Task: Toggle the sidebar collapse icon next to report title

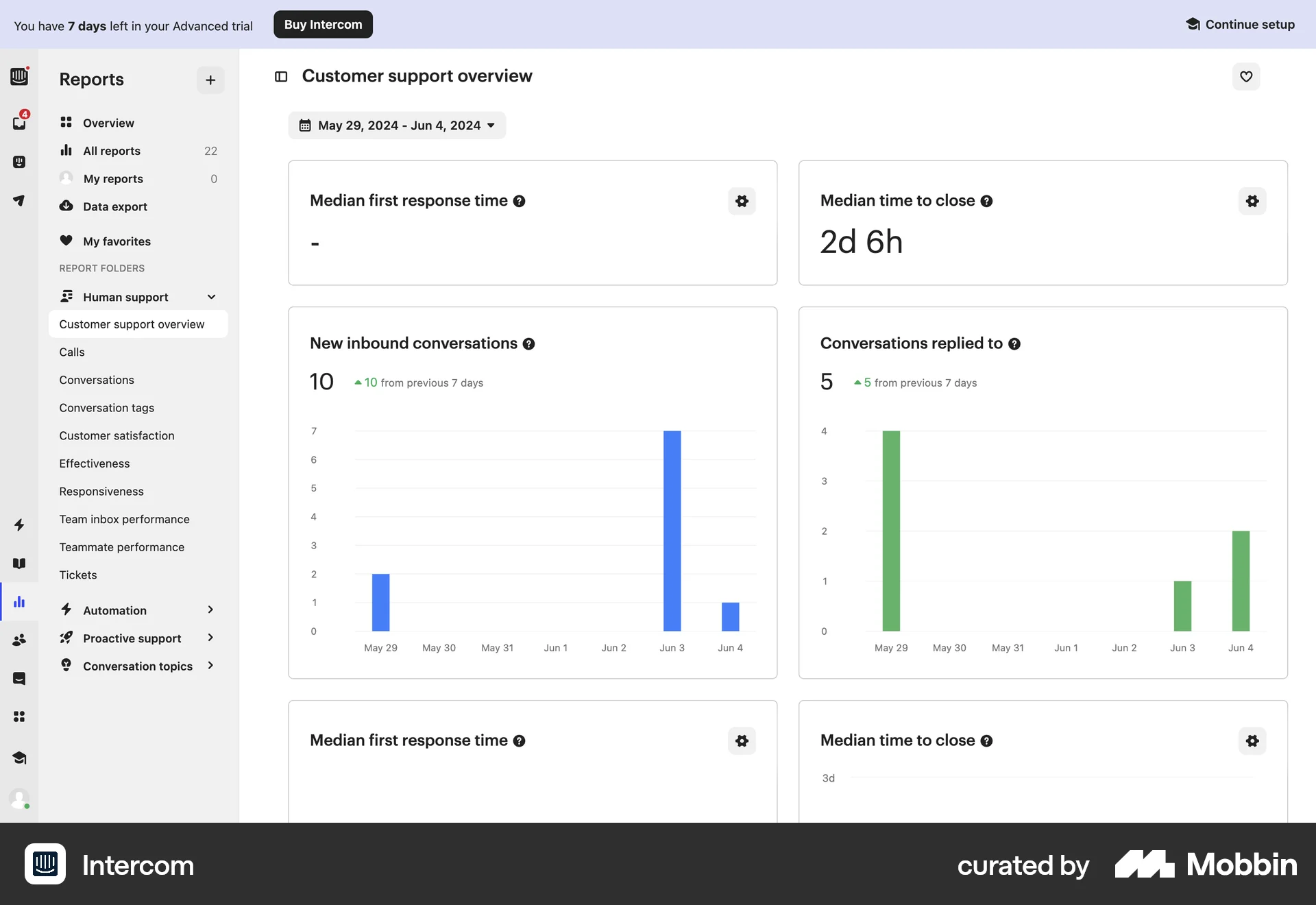Action: coord(281,76)
